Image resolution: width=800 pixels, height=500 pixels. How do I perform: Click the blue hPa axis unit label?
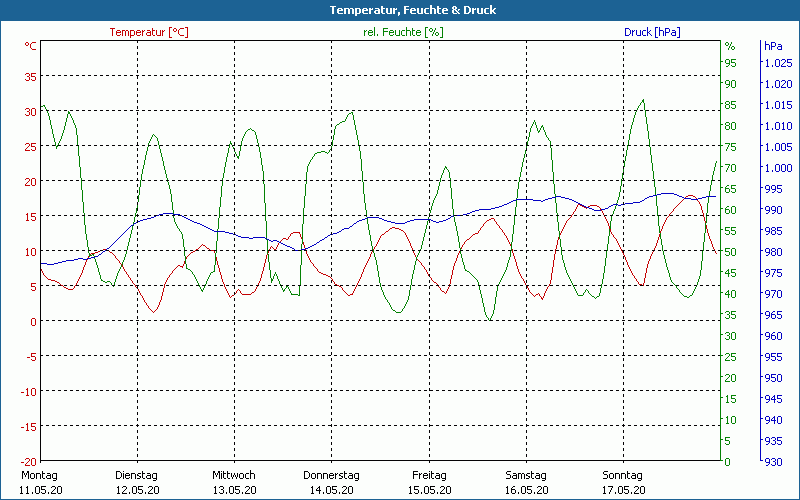[x=773, y=46]
